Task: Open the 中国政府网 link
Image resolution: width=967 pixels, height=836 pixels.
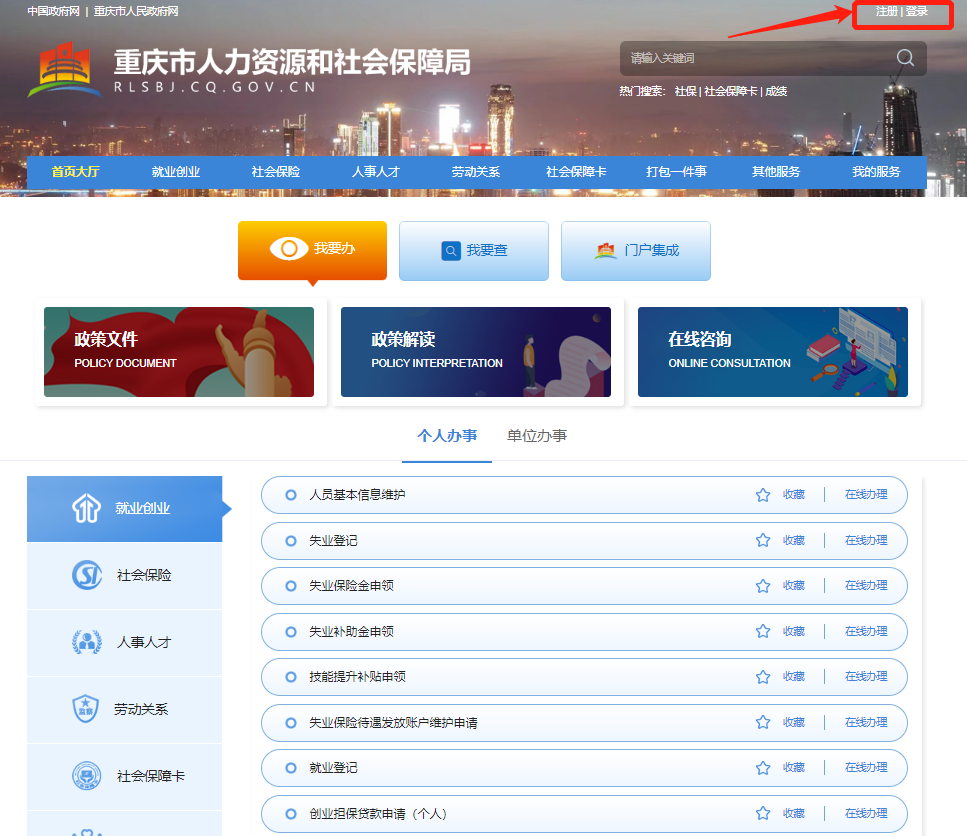Action: point(54,11)
